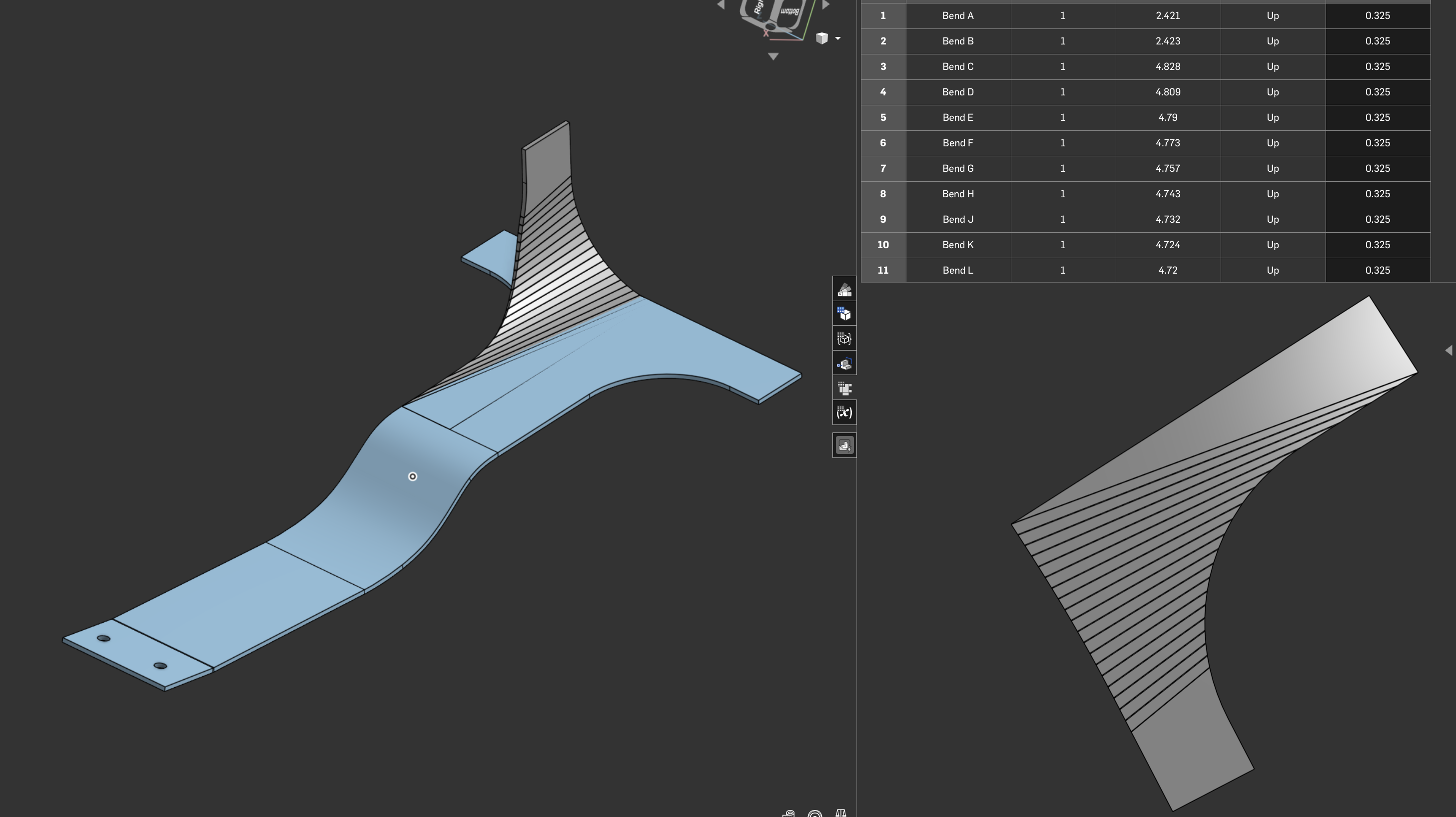Image resolution: width=1456 pixels, height=817 pixels.
Task: Click the 2.421 value for Bend A
Action: tap(1168, 16)
